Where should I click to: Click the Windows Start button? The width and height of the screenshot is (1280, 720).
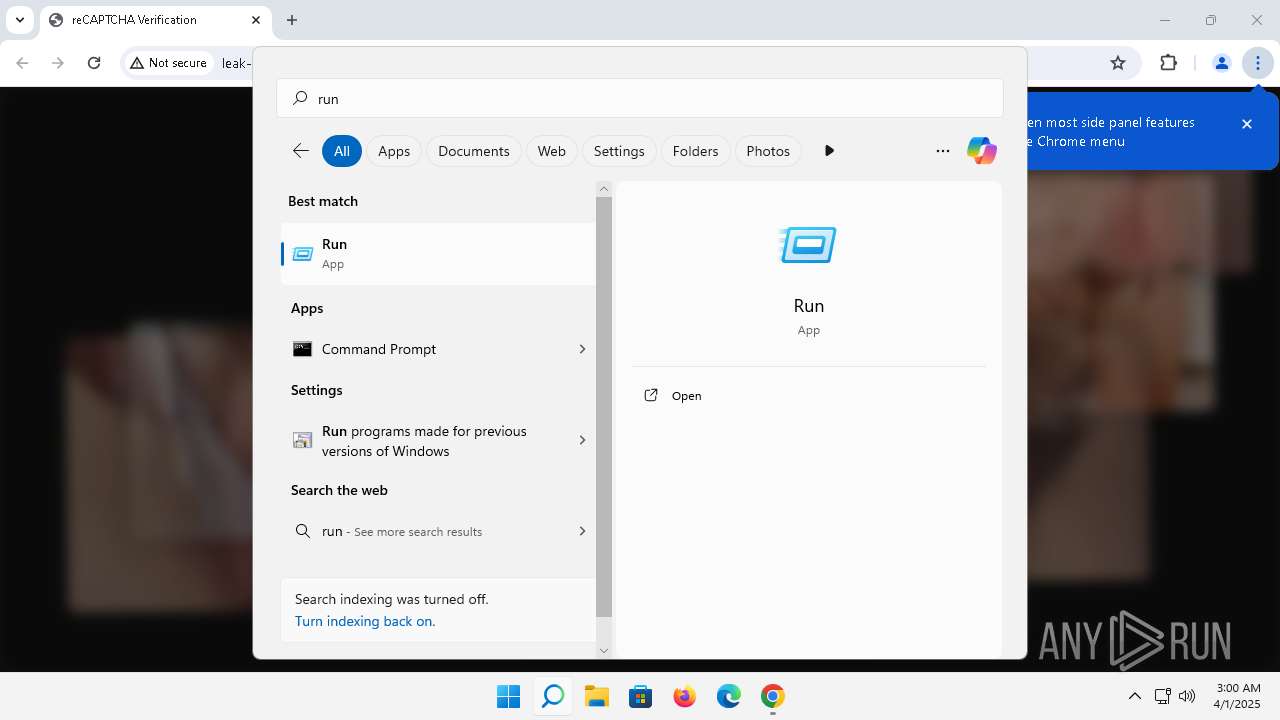click(508, 696)
